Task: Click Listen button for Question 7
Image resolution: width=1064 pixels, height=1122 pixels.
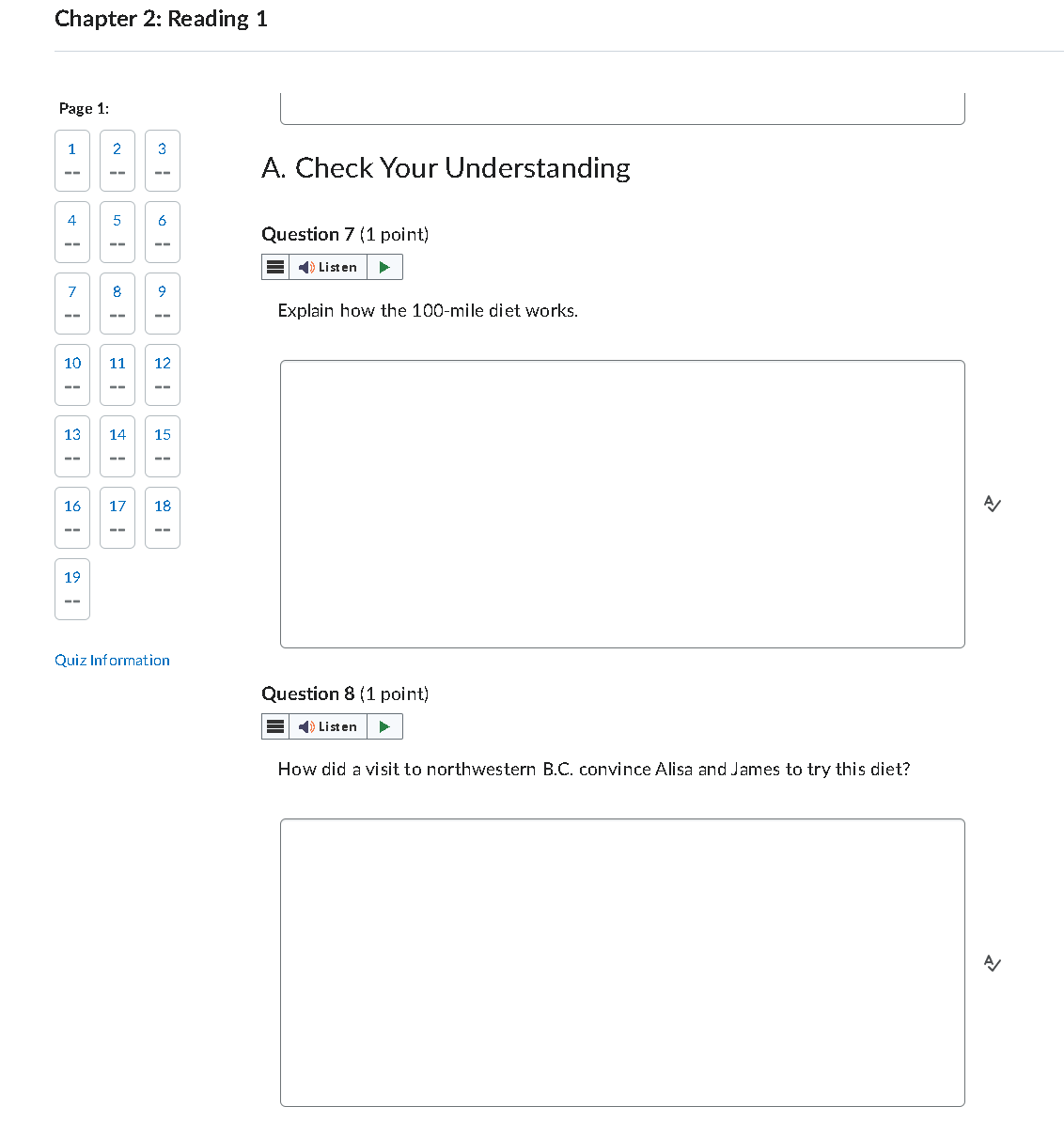Action: (x=328, y=267)
